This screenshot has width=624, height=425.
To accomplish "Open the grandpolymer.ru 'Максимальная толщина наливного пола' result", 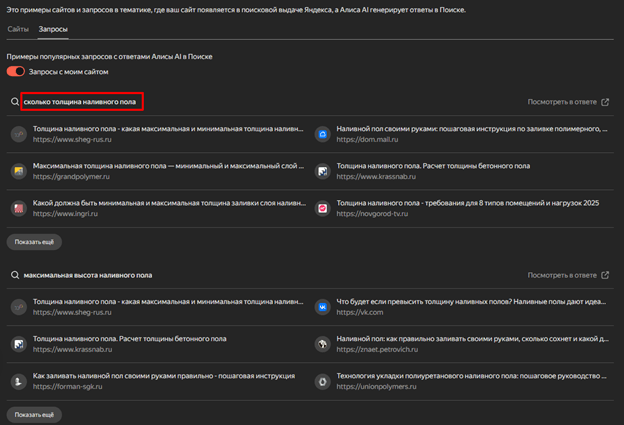I will click(168, 166).
